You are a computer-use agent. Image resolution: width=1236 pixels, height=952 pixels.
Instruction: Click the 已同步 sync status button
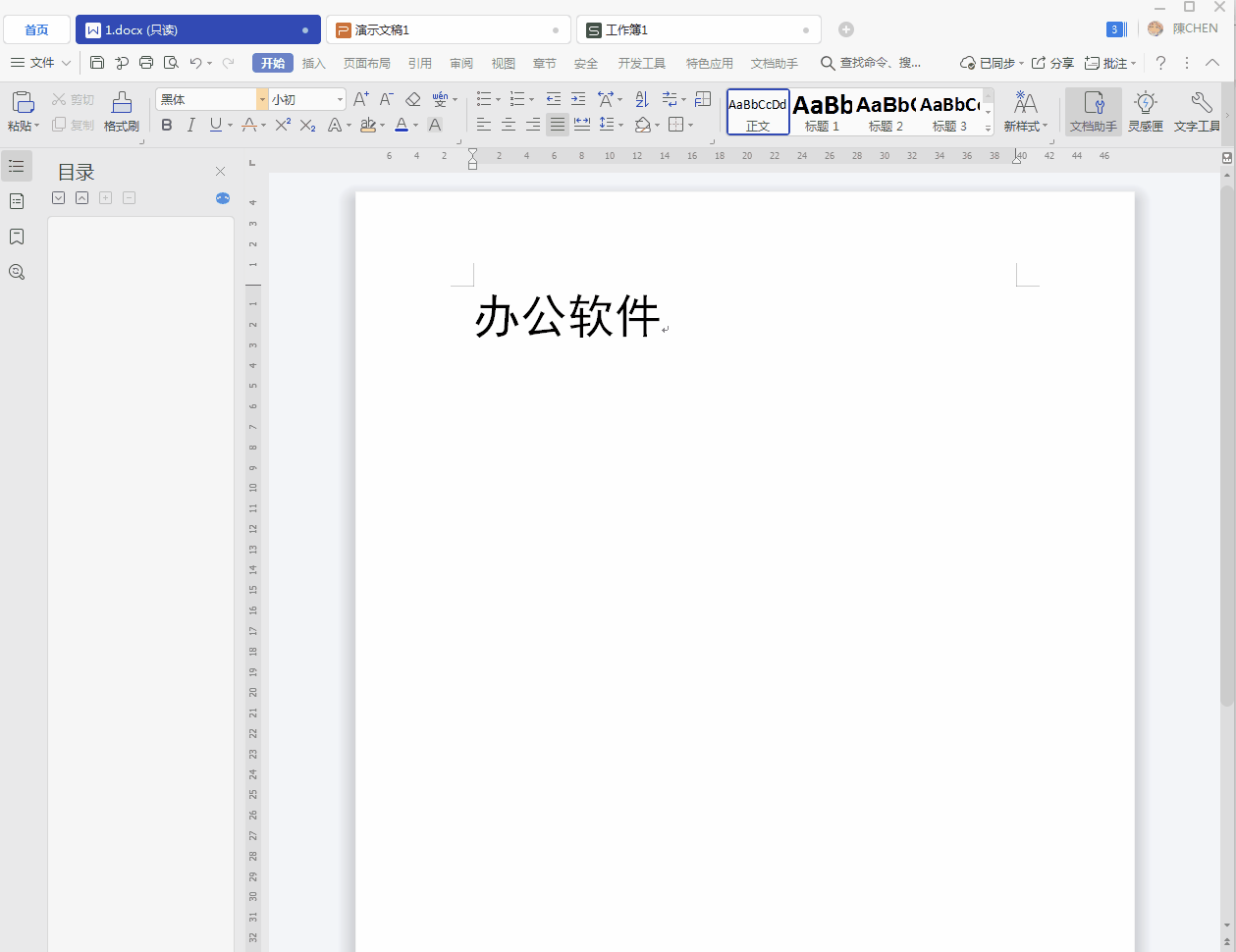tap(992, 63)
